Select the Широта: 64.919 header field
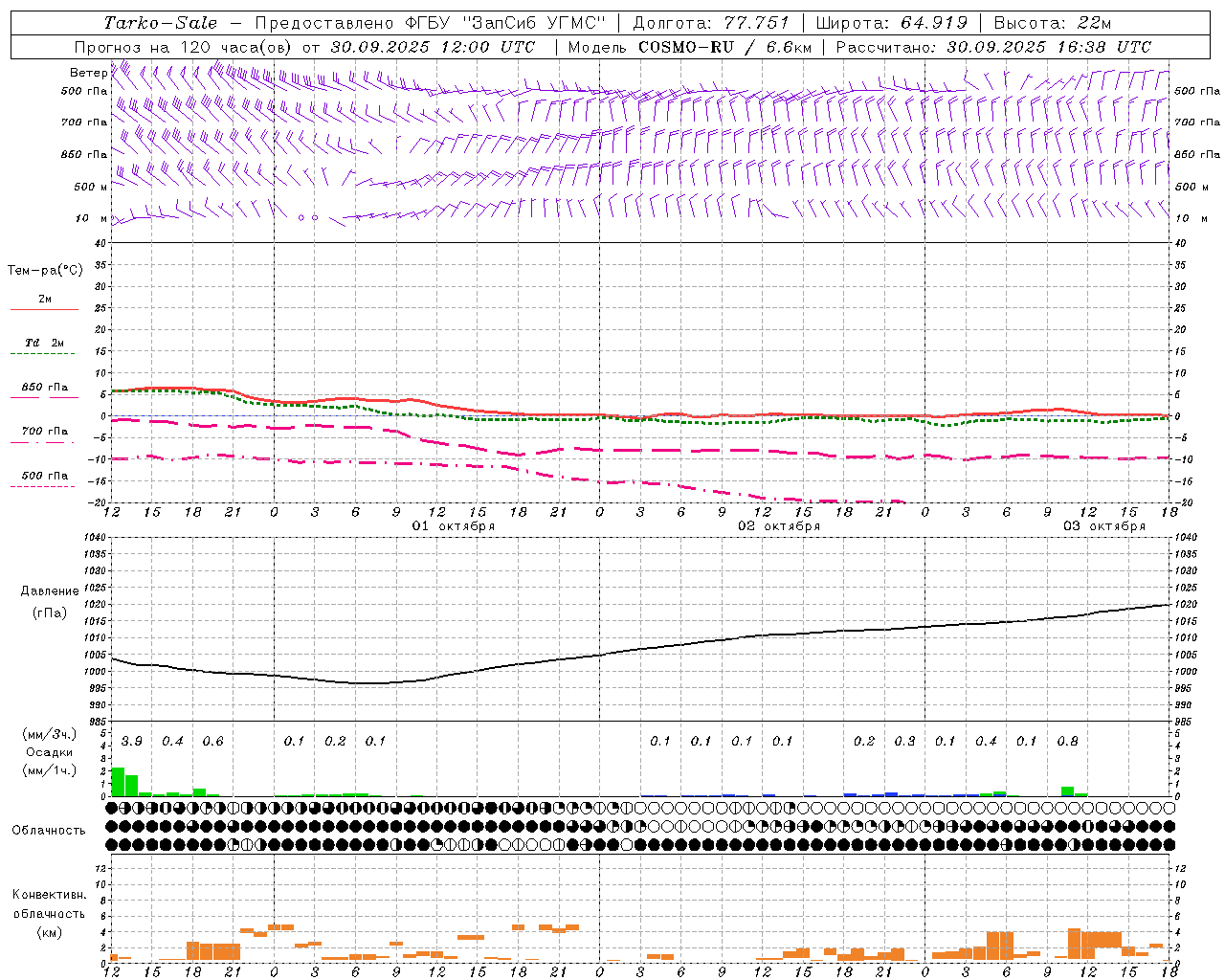The width and height of the screenshot is (1225, 980). click(892, 23)
